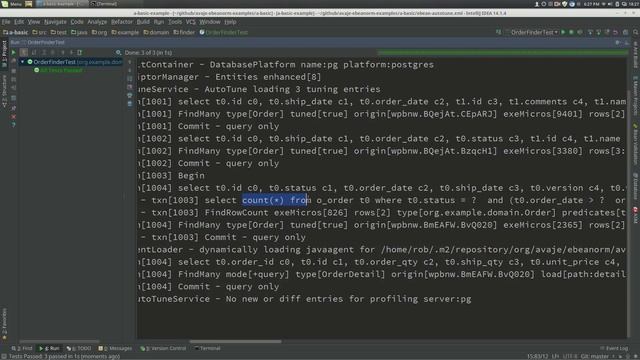Image resolution: width=640 pixels, height=360 pixels.
Task: Click print icon in console gutter
Action: (x=130, y=96)
